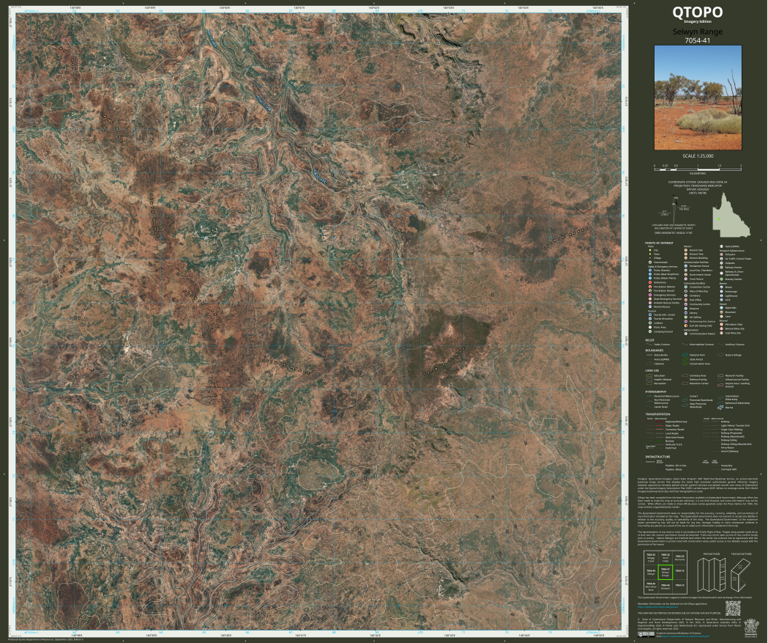
Task: Click the Communication Station legend icon
Action: click(686, 333)
